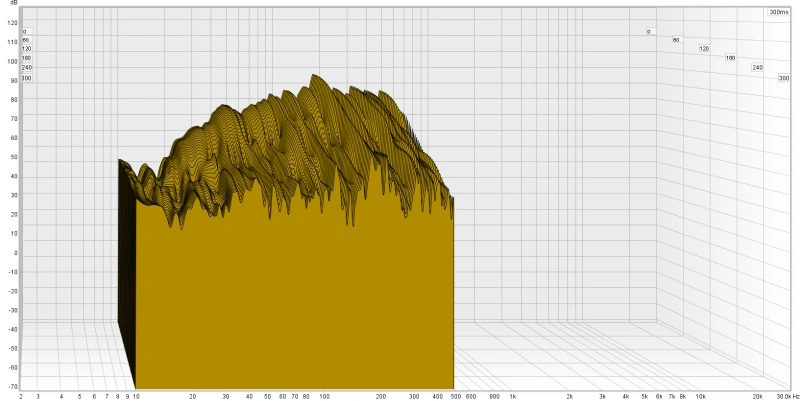This screenshot has width=800, height=401.
Task: Select the 180 time marker beside the dB axis
Action: coord(26,58)
